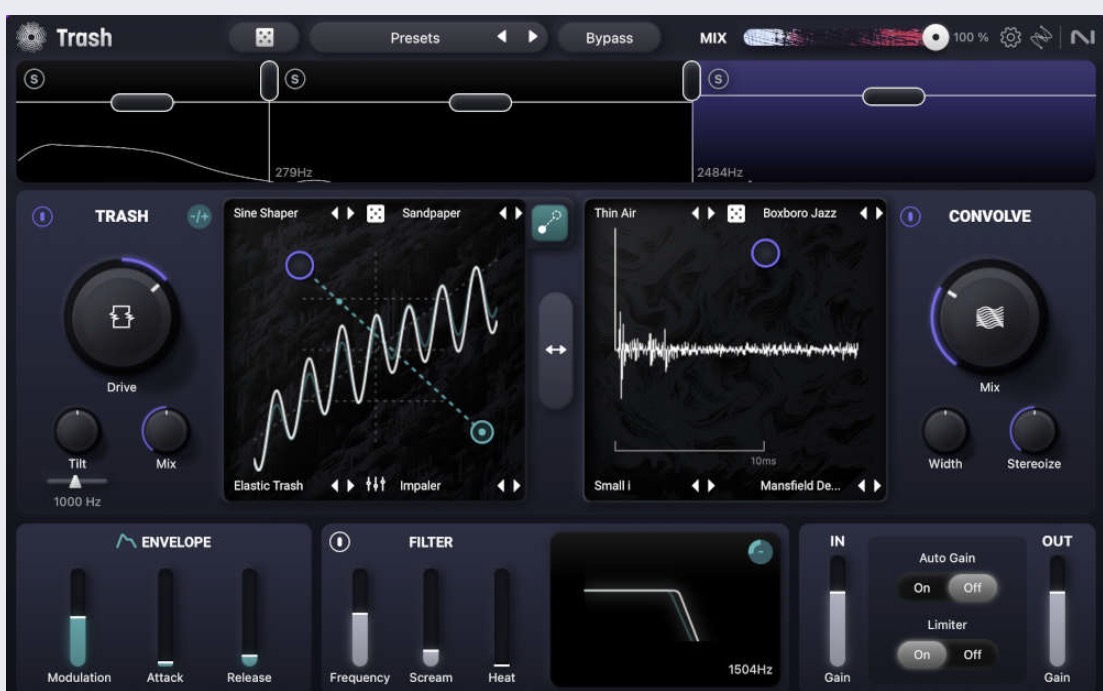1103x691 pixels.
Task: Open the Presets menu
Action: (415, 38)
